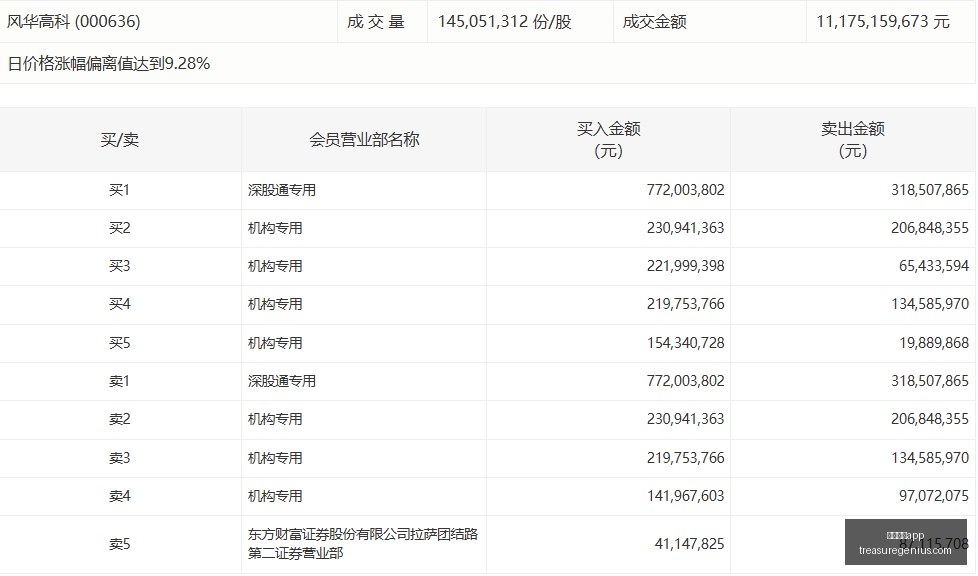Click the 买/卖 column header
The width and height of the screenshot is (978, 576).
pos(120,140)
